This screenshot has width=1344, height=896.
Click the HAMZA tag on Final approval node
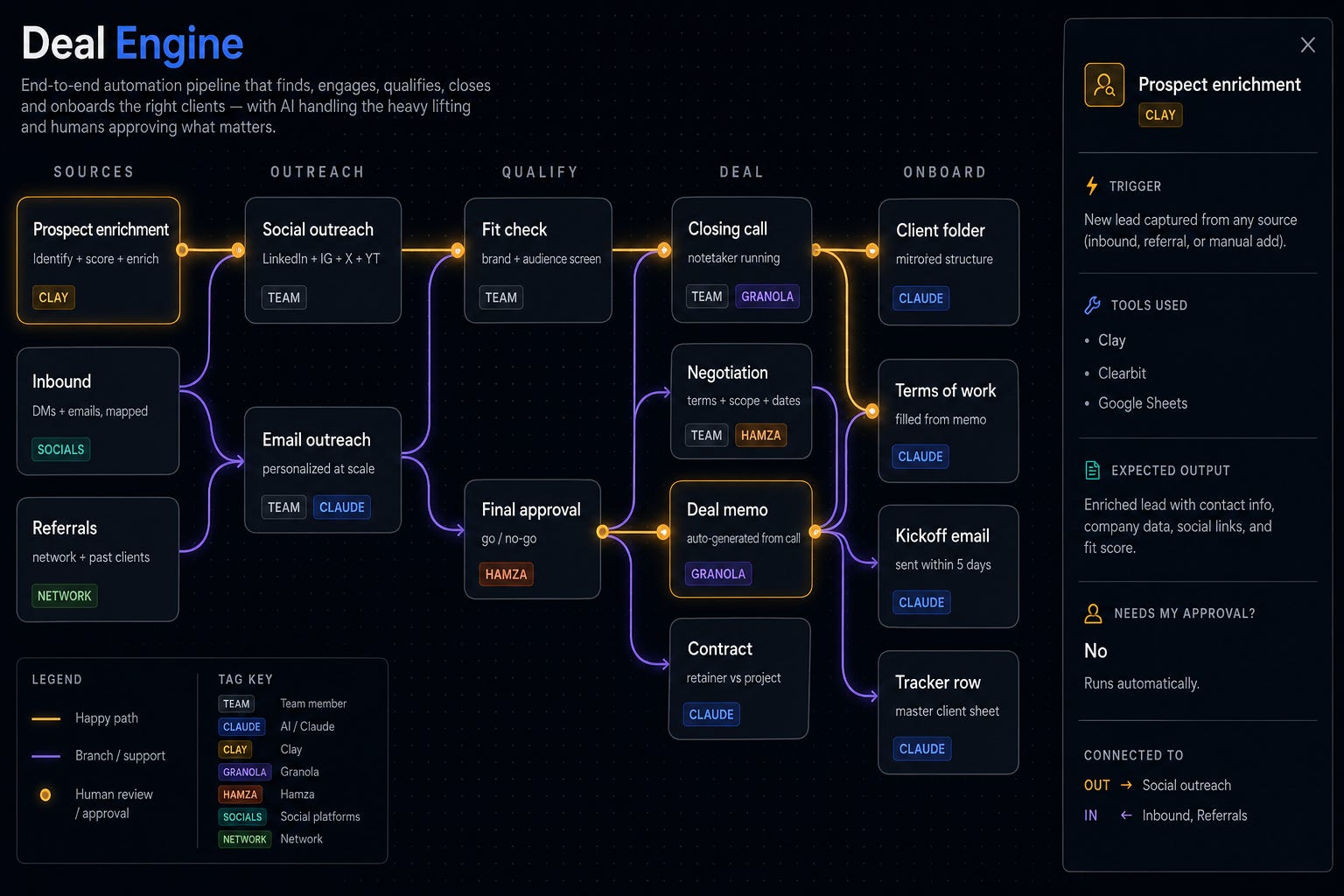point(507,574)
